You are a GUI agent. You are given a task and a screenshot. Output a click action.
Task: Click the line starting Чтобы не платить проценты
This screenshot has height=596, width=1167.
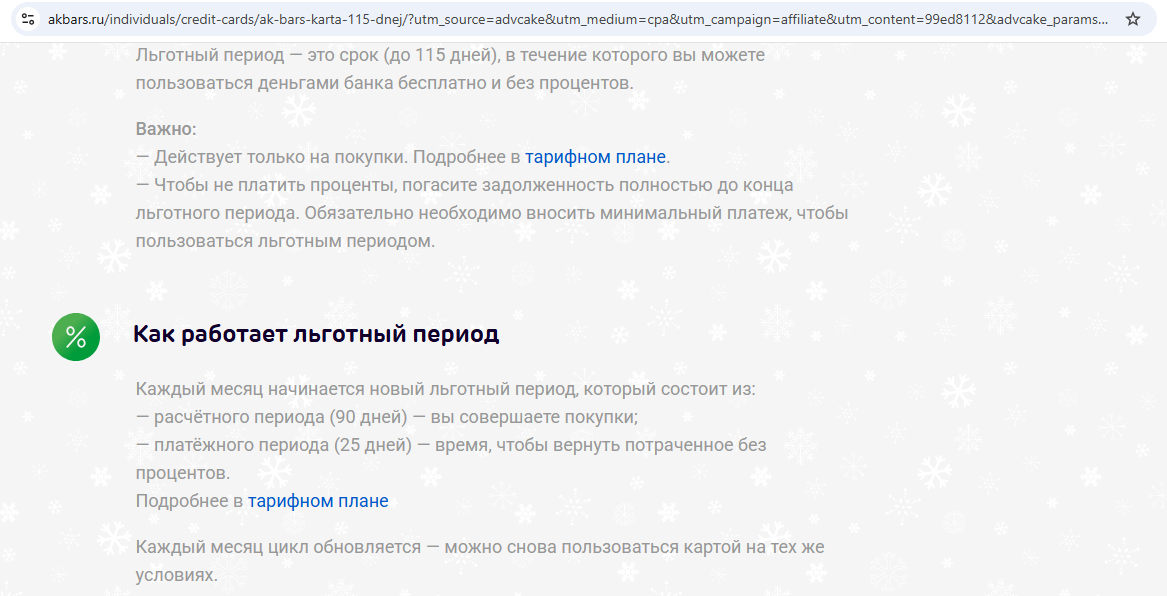pyautogui.click(x=470, y=185)
